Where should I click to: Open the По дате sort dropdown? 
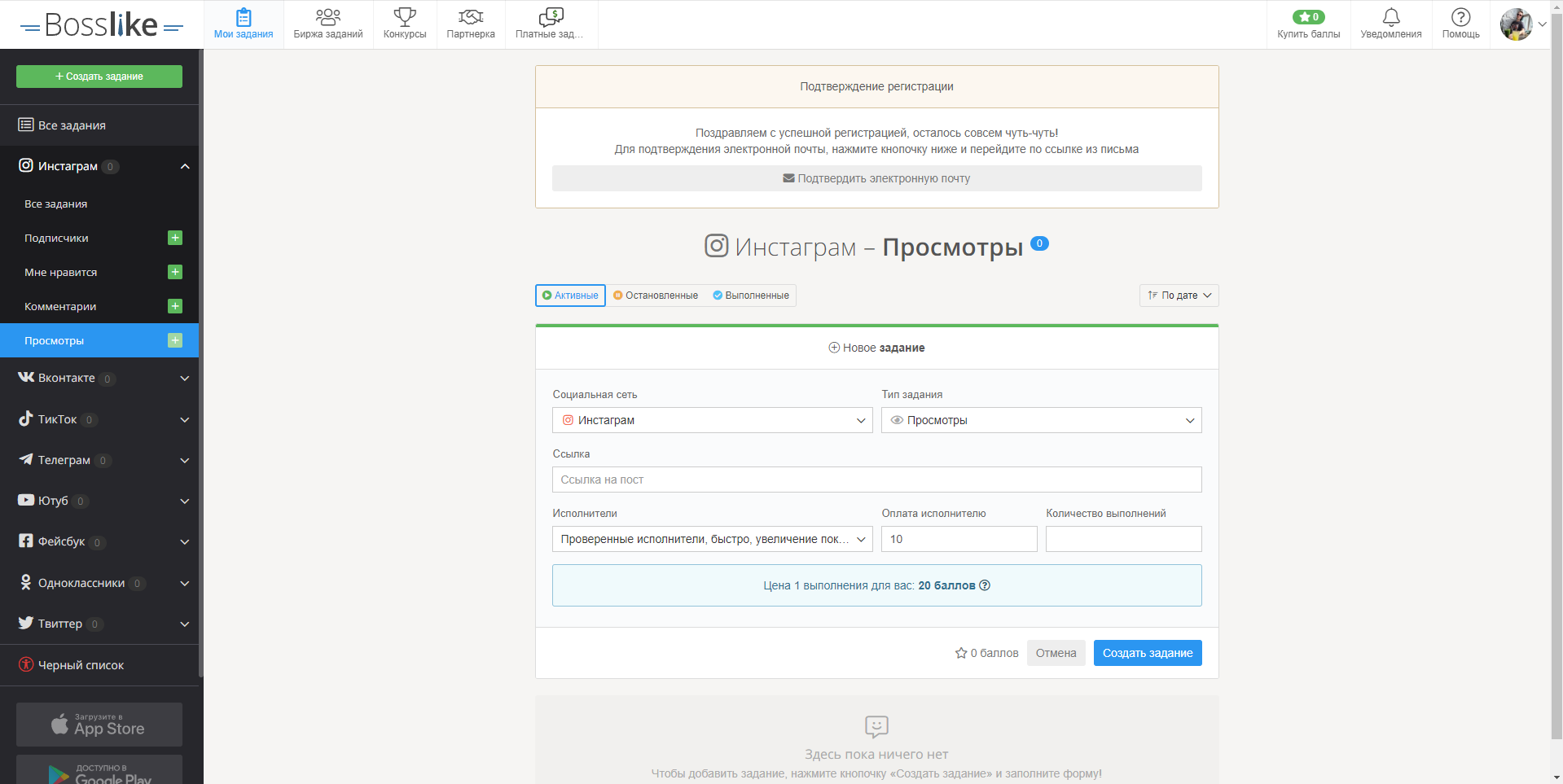tap(1179, 296)
